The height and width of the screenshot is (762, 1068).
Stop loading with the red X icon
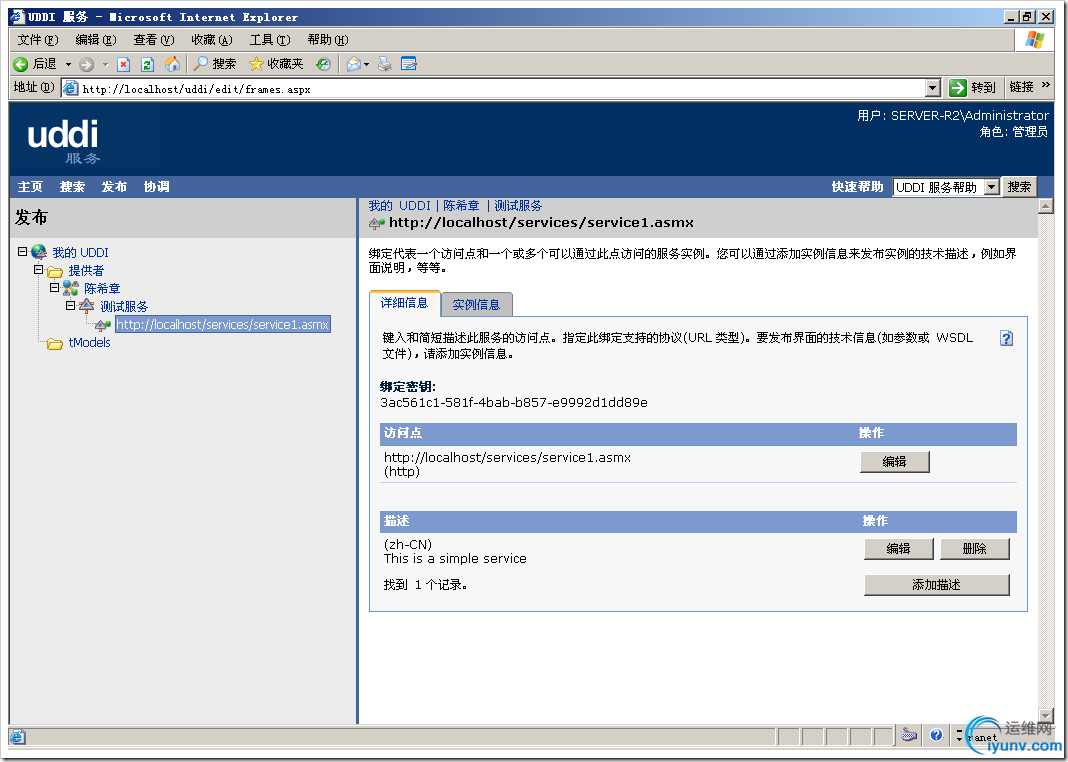click(123, 65)
